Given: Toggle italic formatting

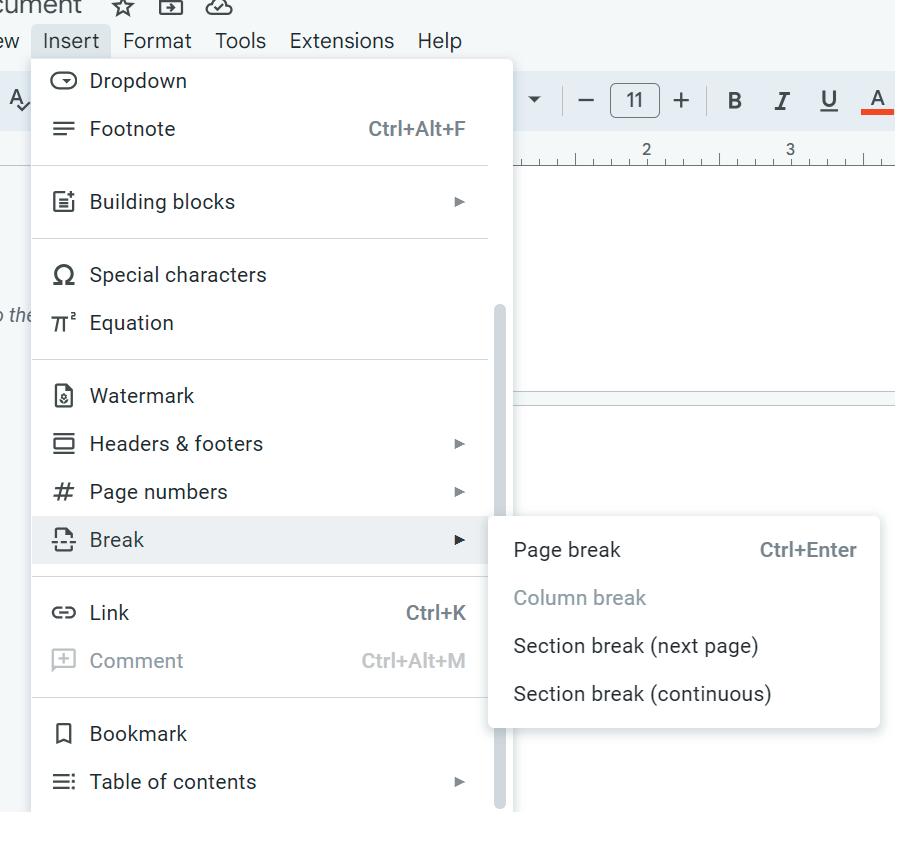Looking at the screenshot, I should [x=781, y=100].
